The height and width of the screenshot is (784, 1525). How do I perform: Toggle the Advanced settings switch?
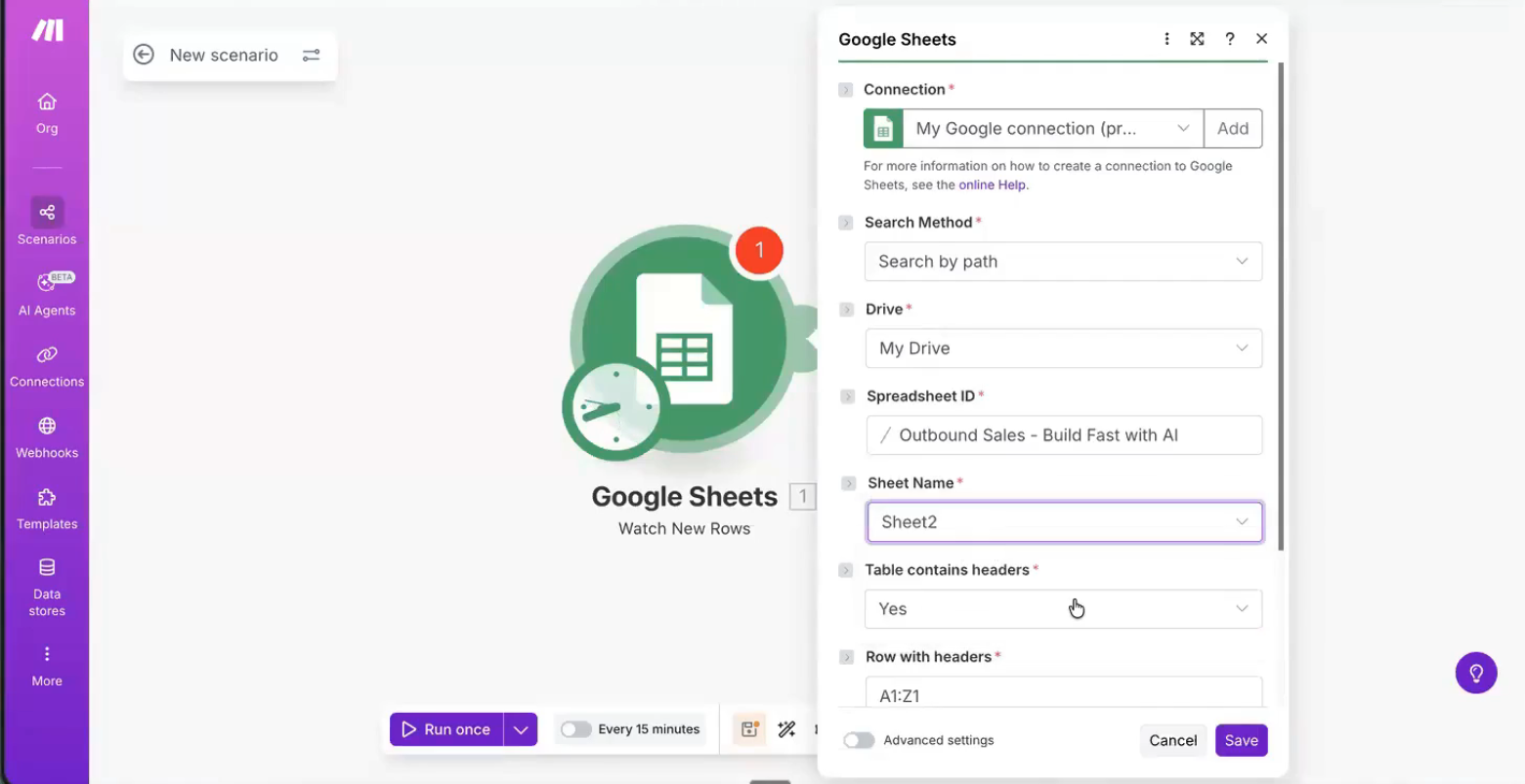pyautogui.click(x=859, y=740)
